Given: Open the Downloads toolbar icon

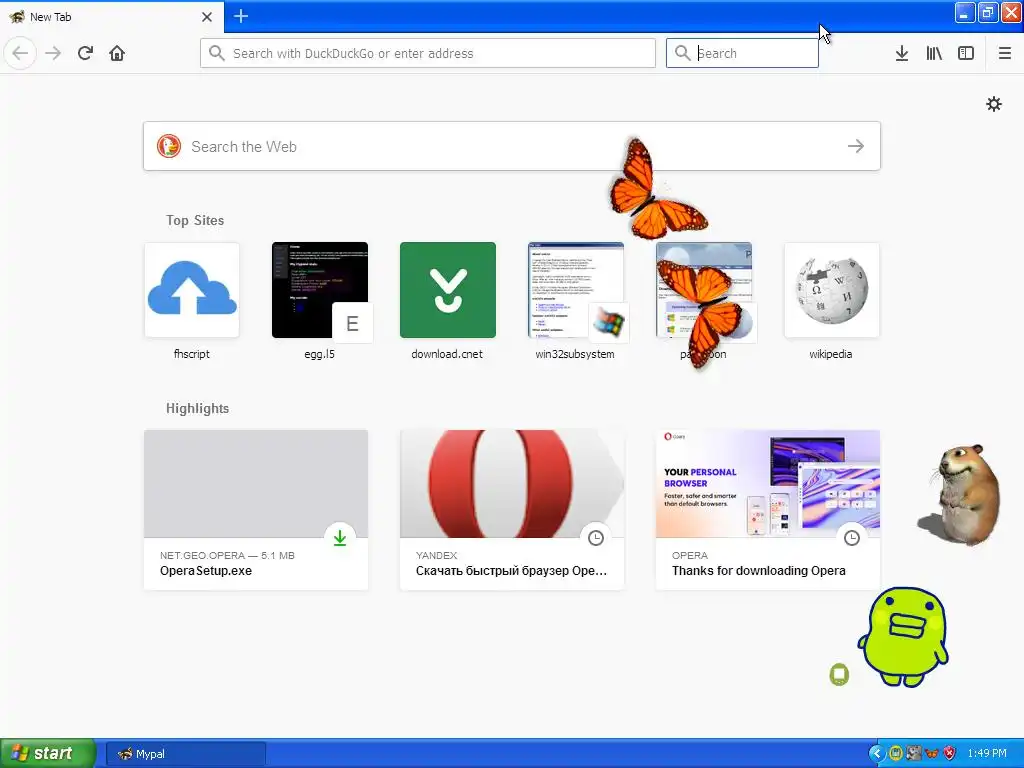Looking at the screenshot, I should [902, 53].
